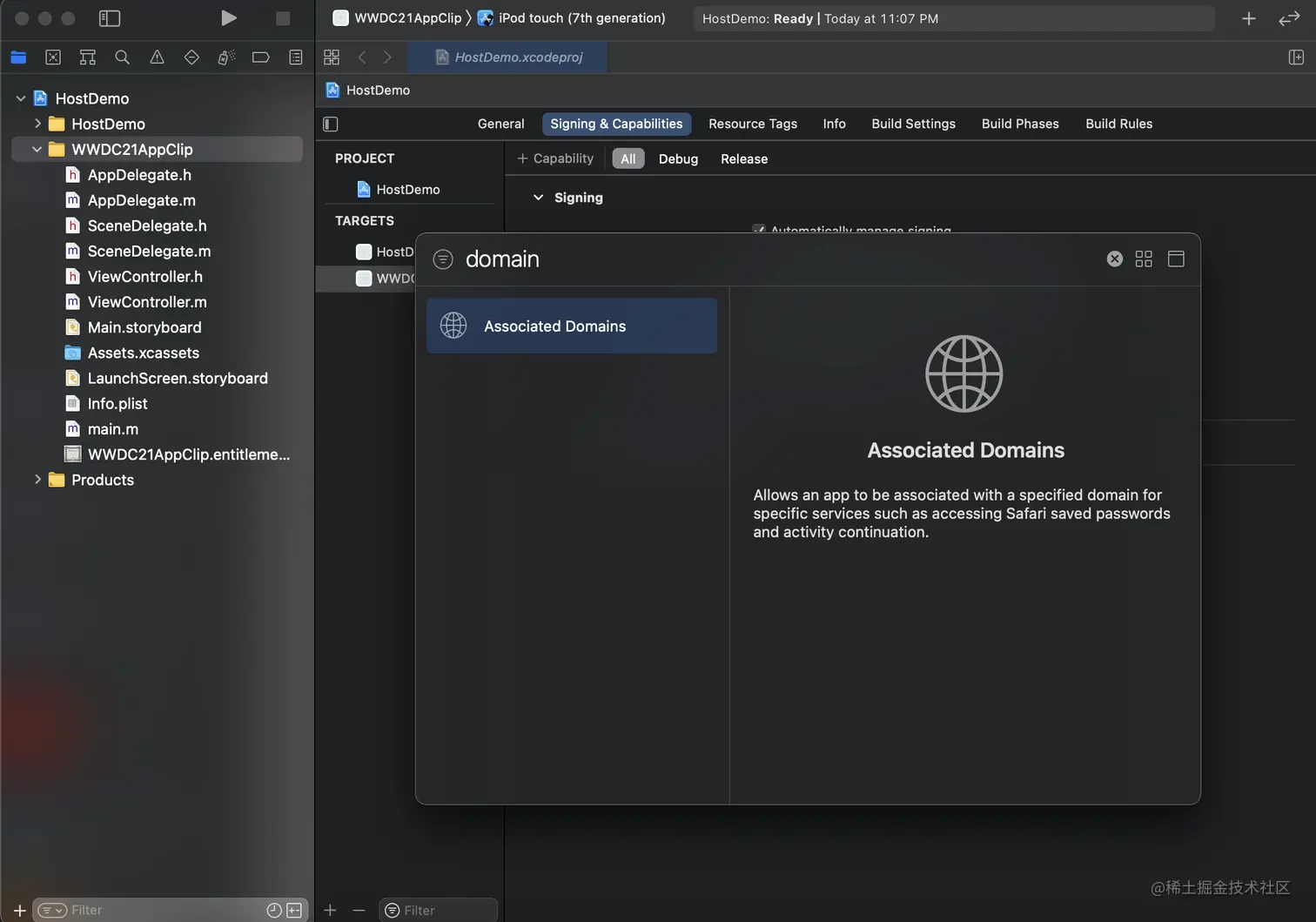Open the Build Rules tab
1316x922 pixels.
pos(1118,124)
